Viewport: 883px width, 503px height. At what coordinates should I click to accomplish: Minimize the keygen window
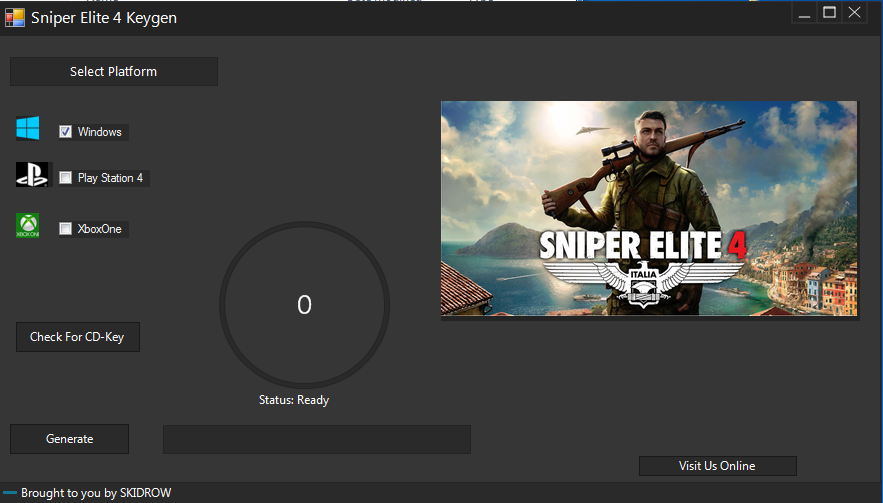click(x=805, y=12)
